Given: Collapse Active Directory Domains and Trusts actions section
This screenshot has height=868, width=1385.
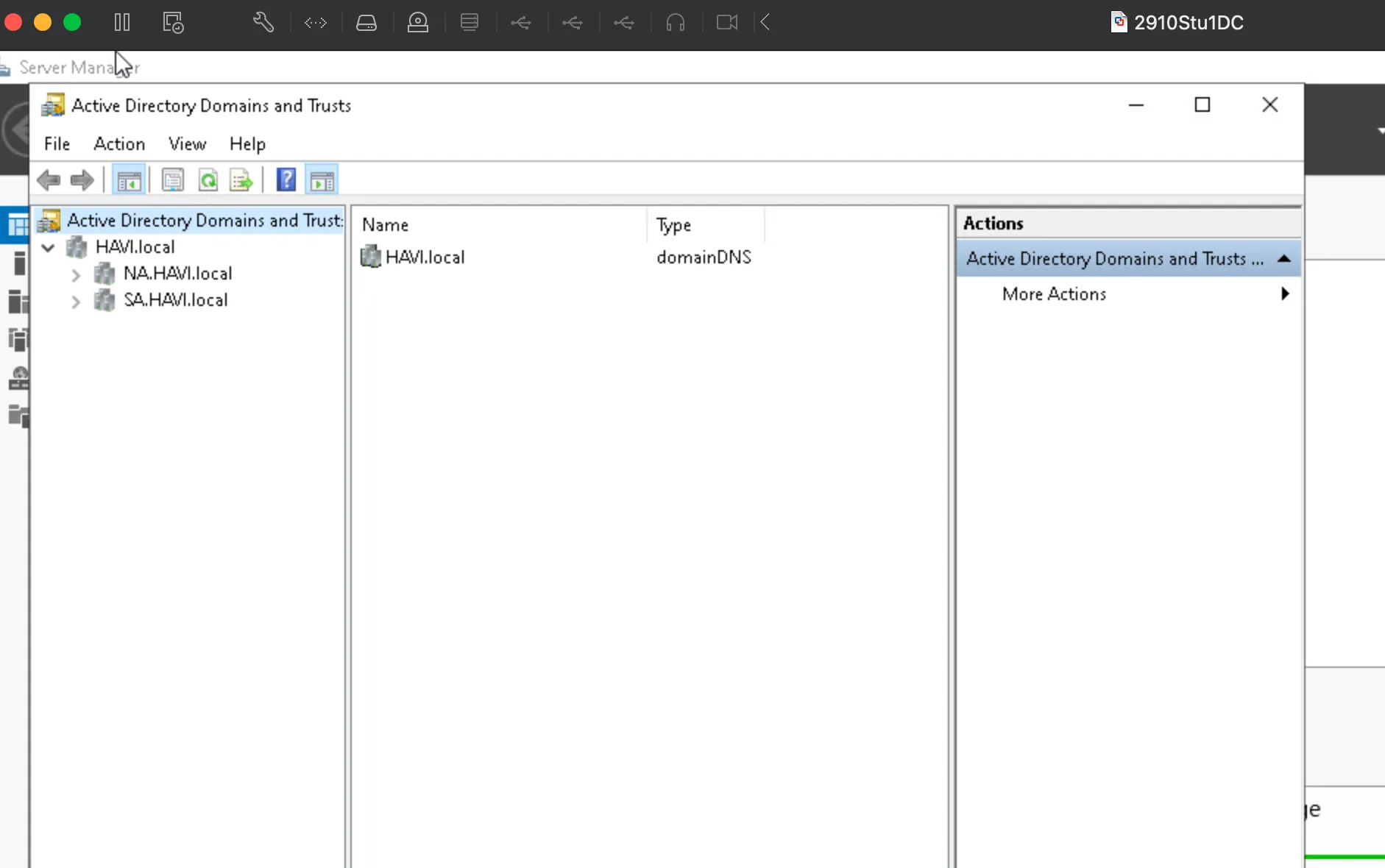Looking at the screenshot, I should 1284,259.
